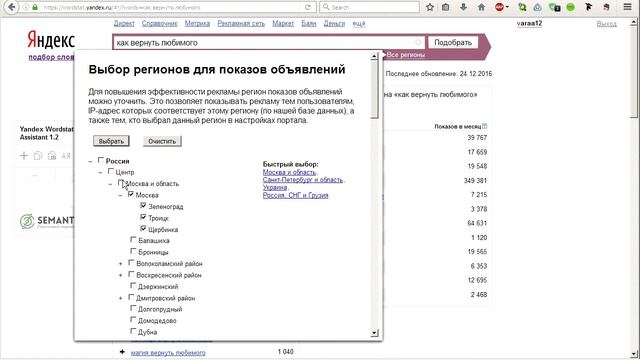Screen dimensions: 640x360
Task: Uncheck the Троицк checkbox
Action: (x=143, y=217)
